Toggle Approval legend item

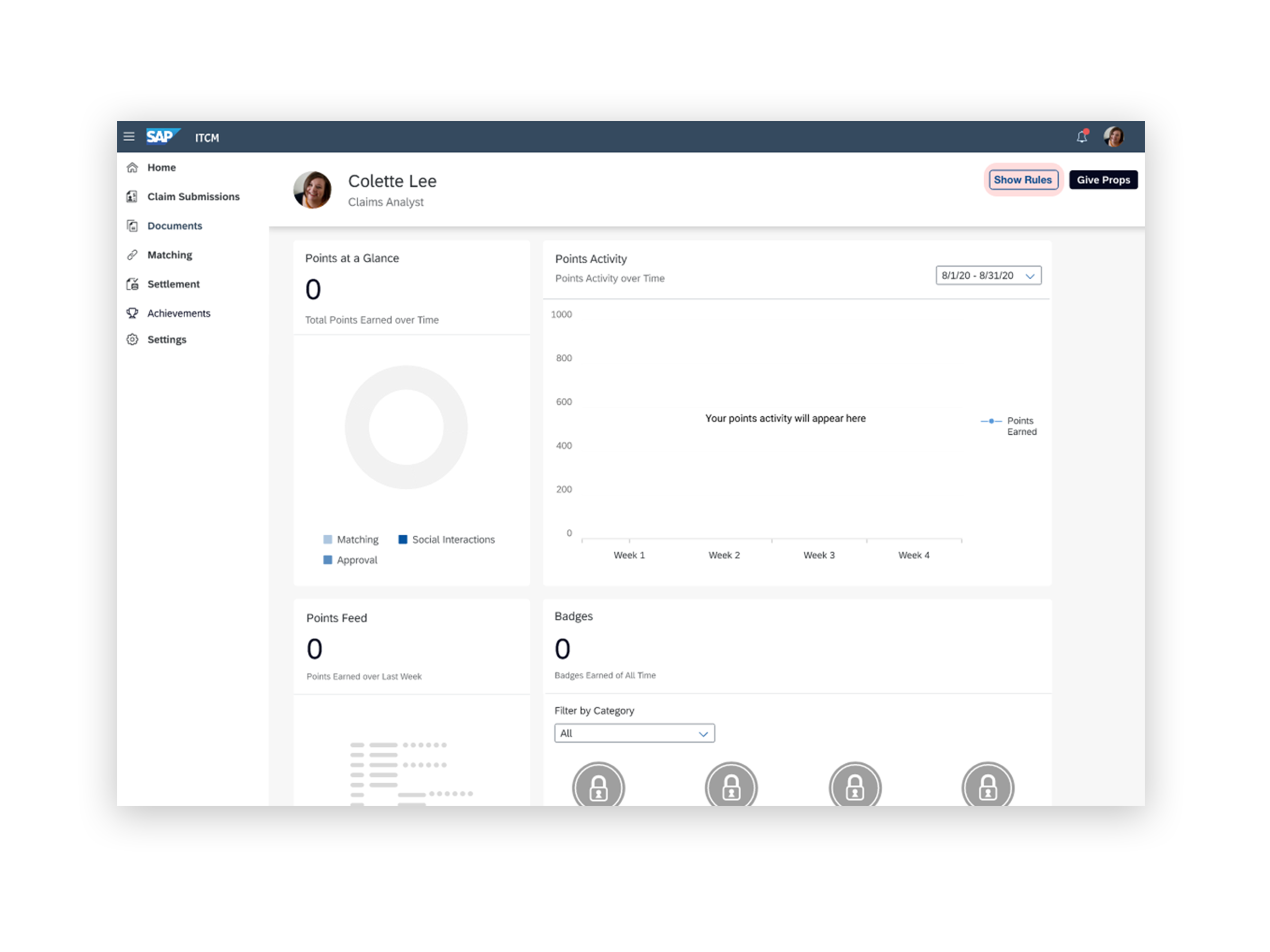(x=351, y=560)
